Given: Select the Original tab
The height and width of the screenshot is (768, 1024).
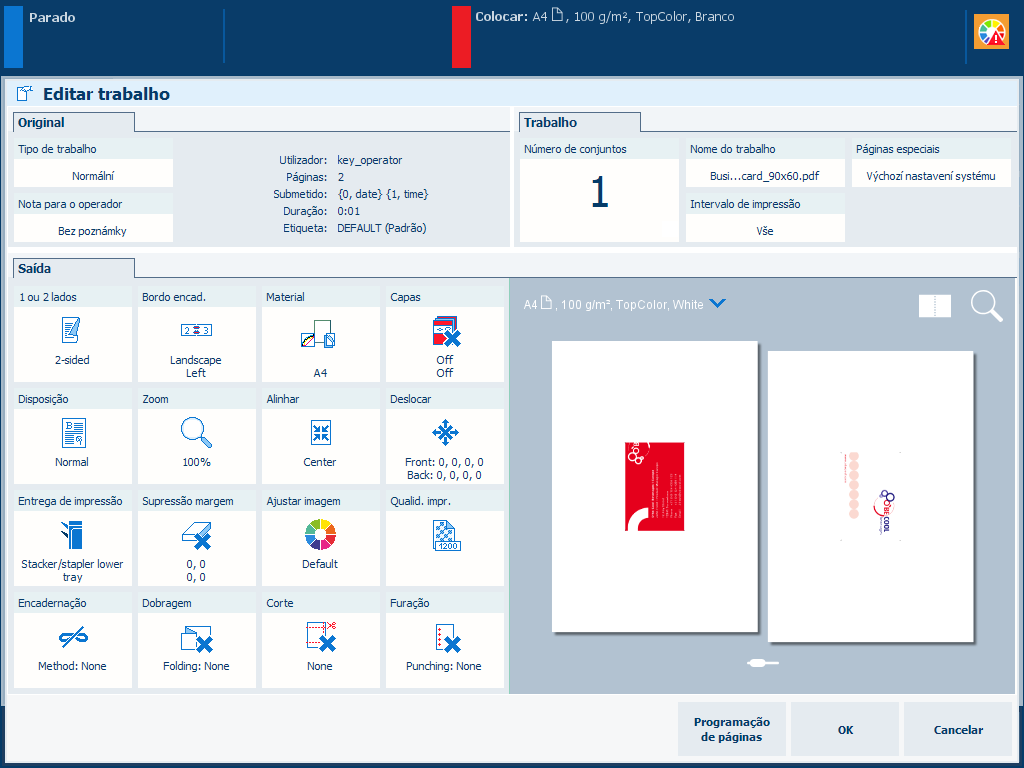Looking at the screenshot, I should [74, 122].
